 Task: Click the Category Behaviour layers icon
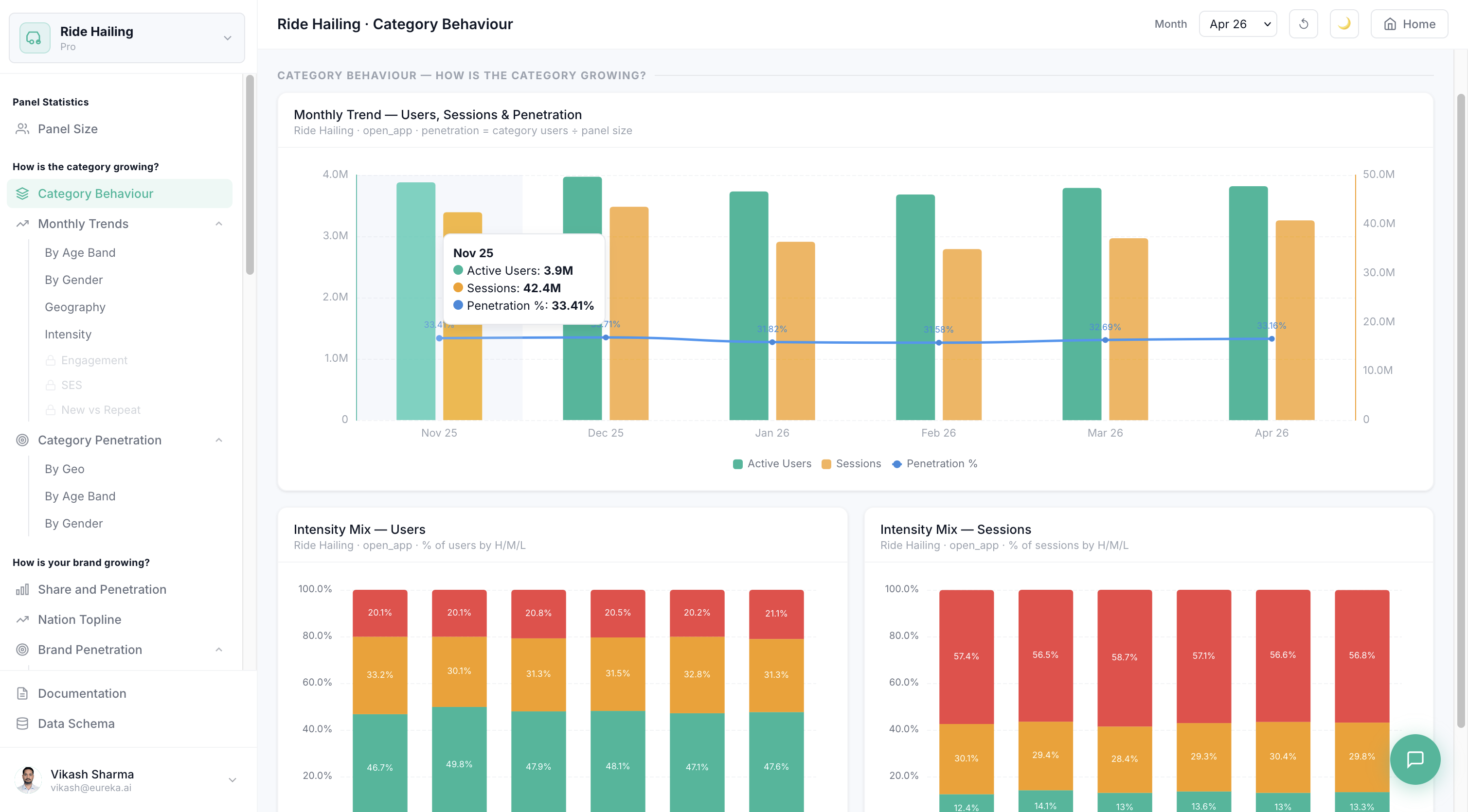[x=22, y=194]
